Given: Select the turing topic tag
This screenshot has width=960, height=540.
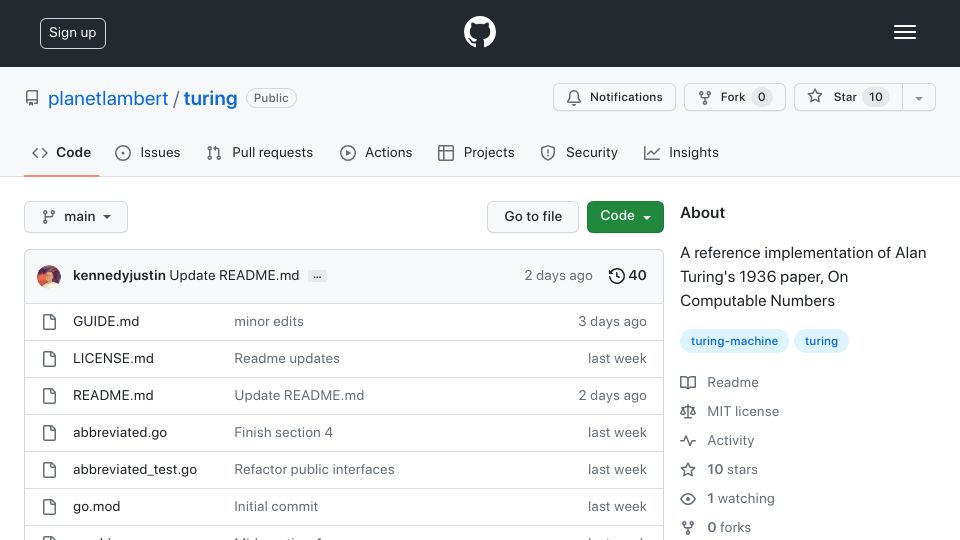Looking at the screenshot, I should click(x=821, y=341).
